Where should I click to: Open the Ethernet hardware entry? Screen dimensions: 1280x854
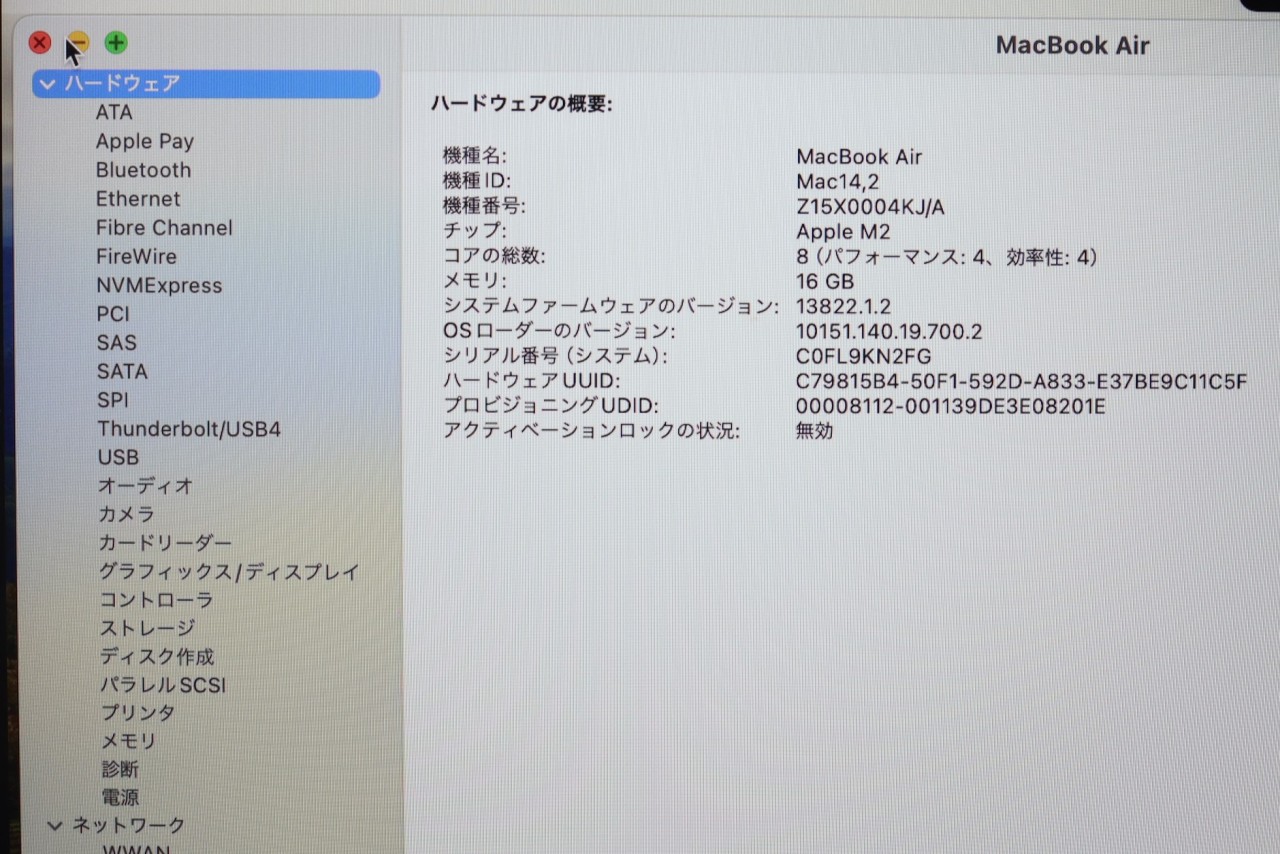(x=138, y=199)
